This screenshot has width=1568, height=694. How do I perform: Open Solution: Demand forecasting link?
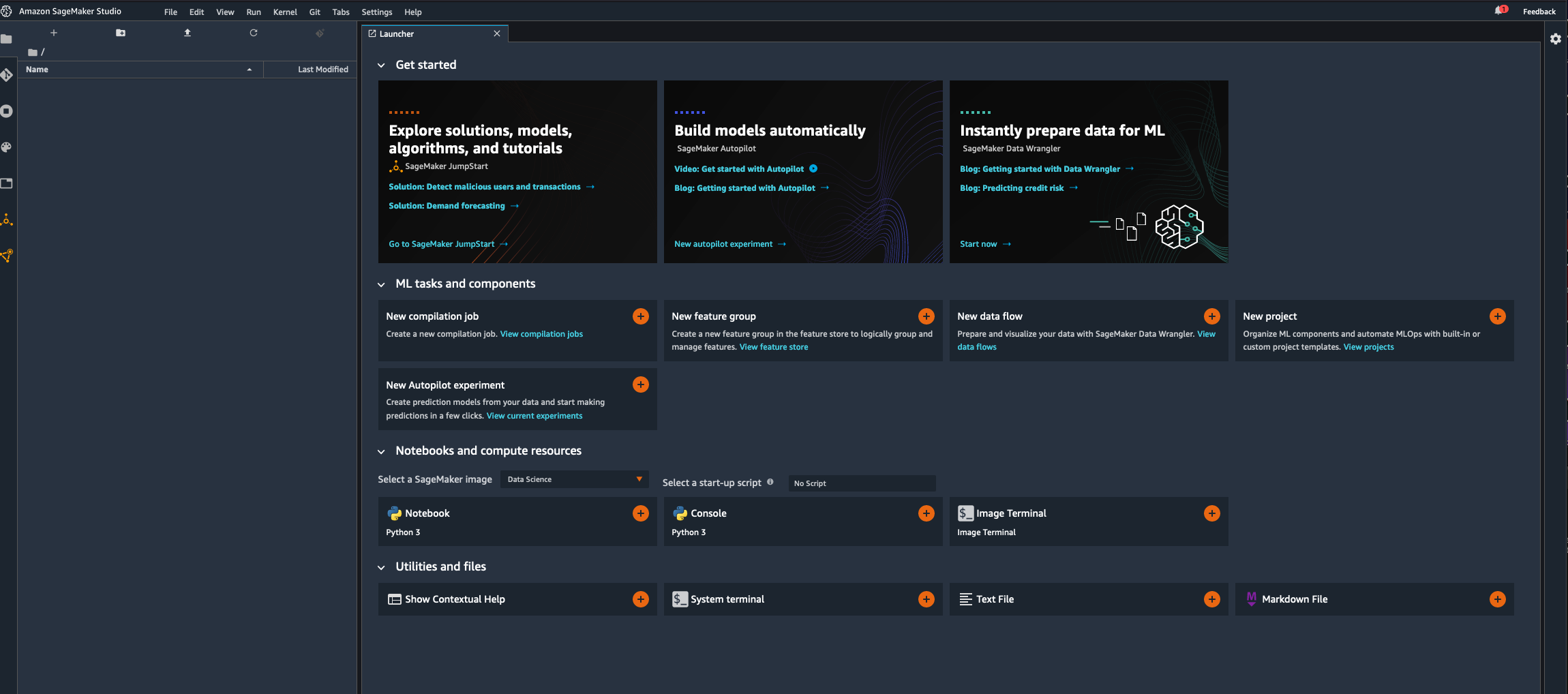[x=453, y=206]
